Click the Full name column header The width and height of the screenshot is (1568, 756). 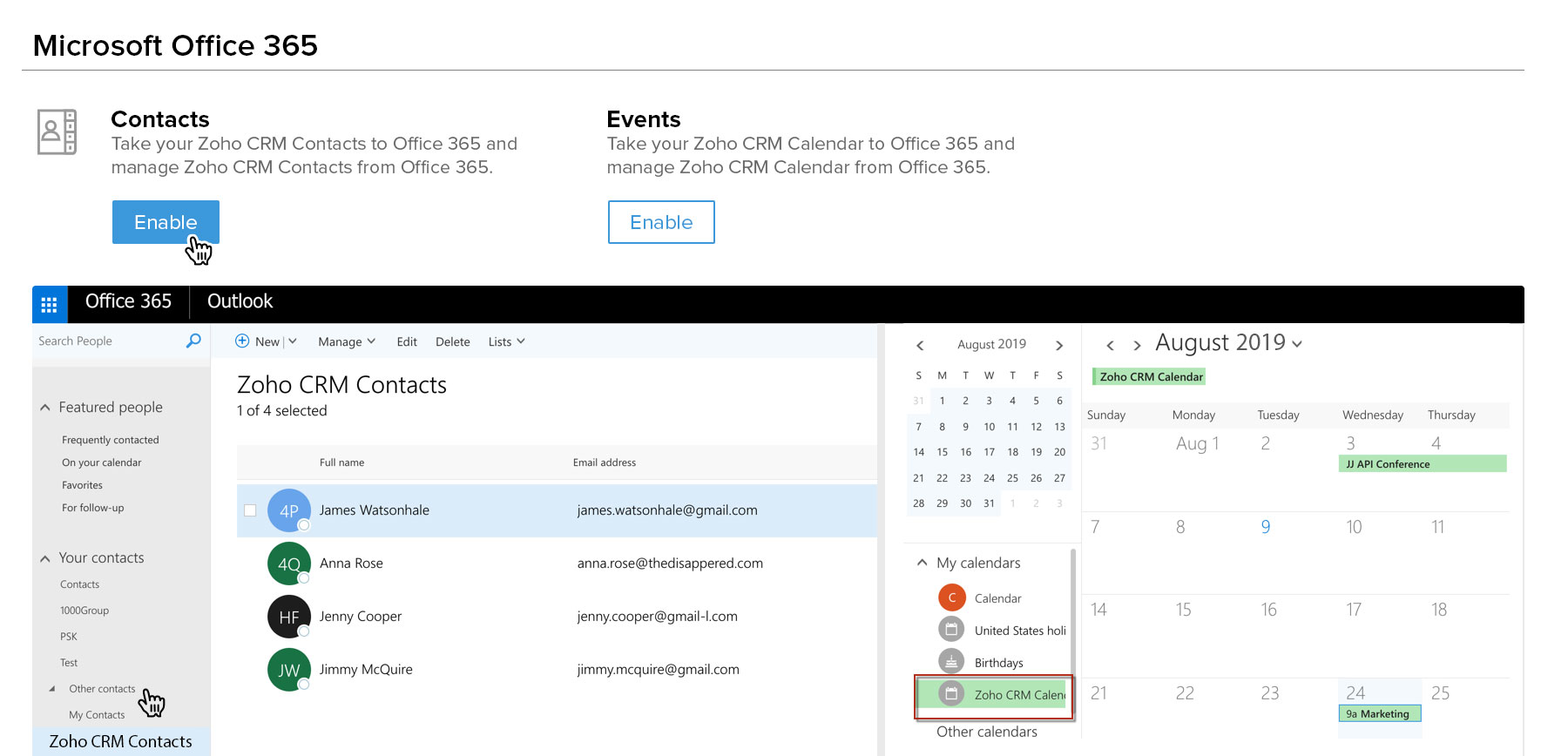click(341, 462)
